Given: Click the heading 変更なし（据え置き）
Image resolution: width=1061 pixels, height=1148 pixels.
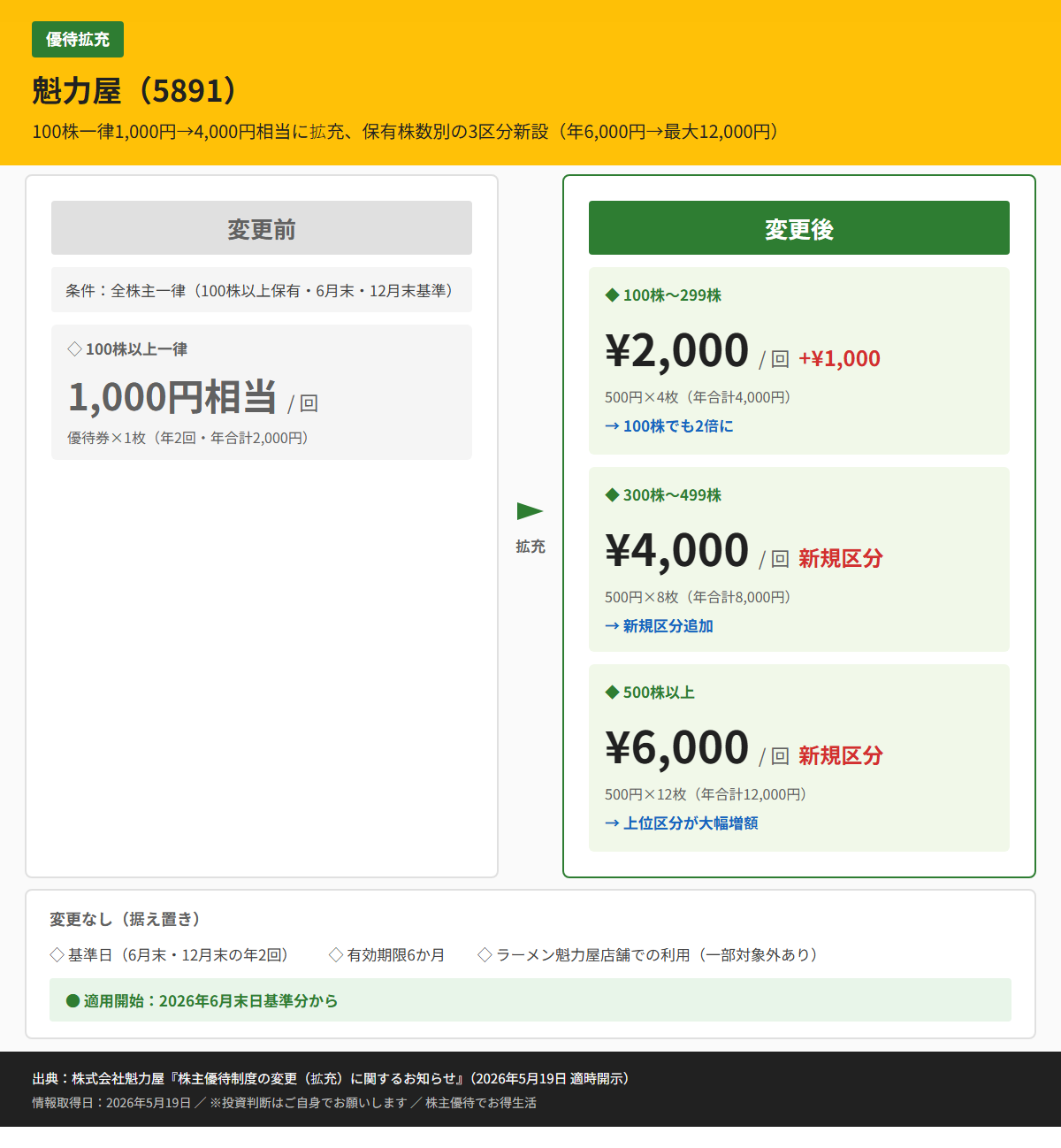Looking at the screenshot, I should click(125, 920).
